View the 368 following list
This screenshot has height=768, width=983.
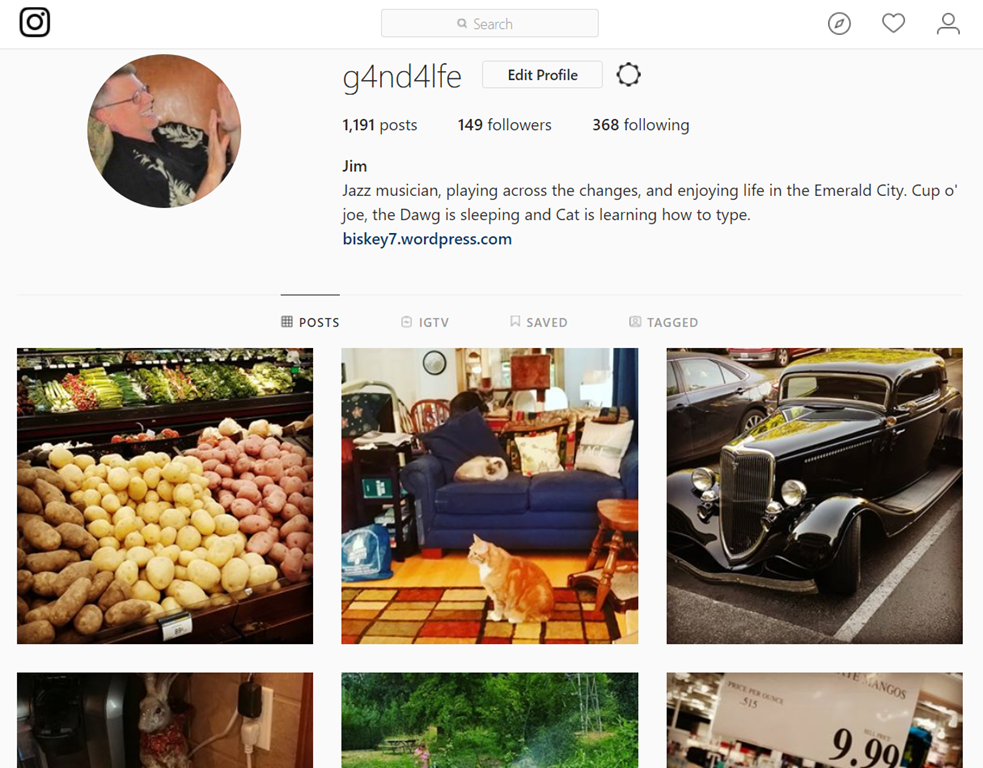click(641, 125)
